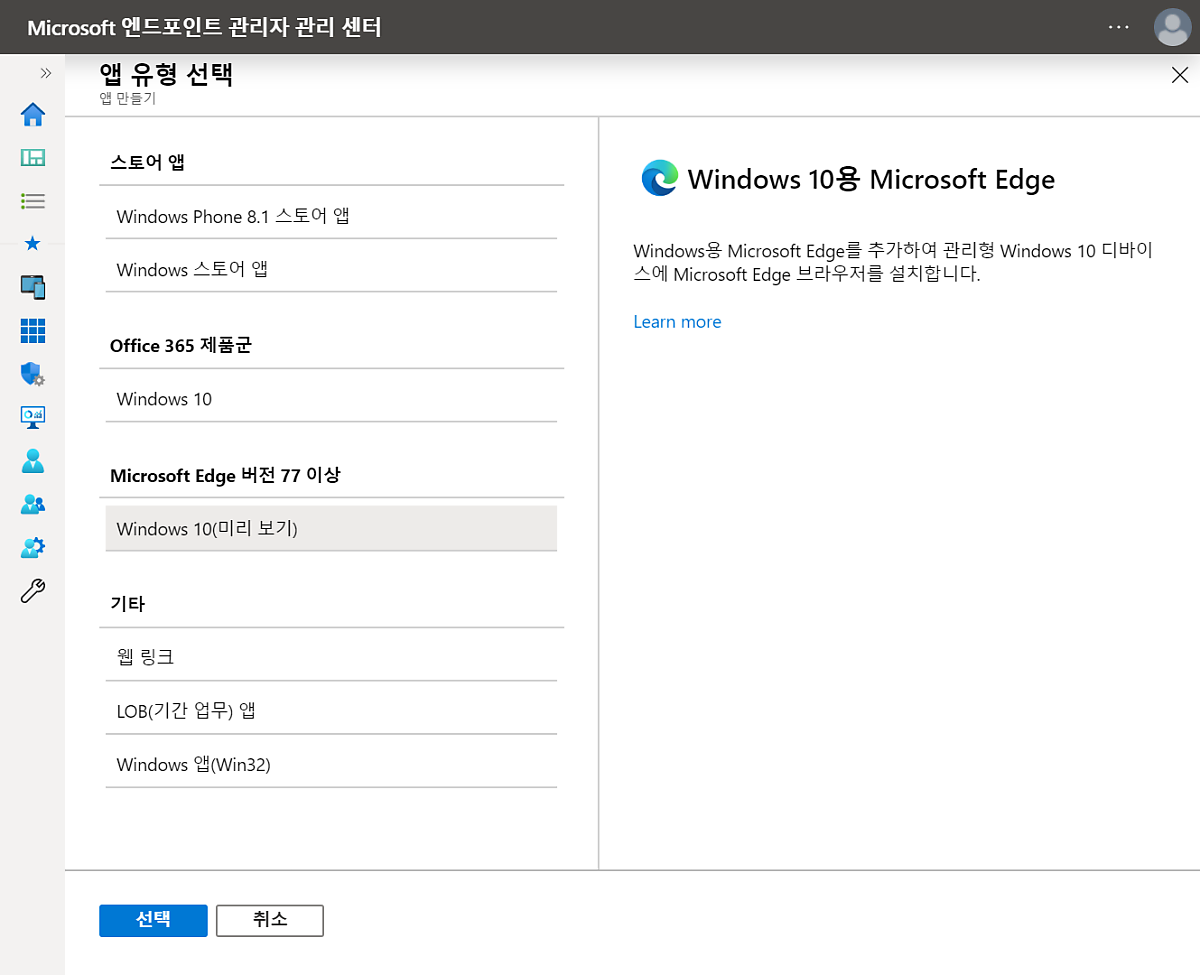Click the Learn more link

point(677,322)
